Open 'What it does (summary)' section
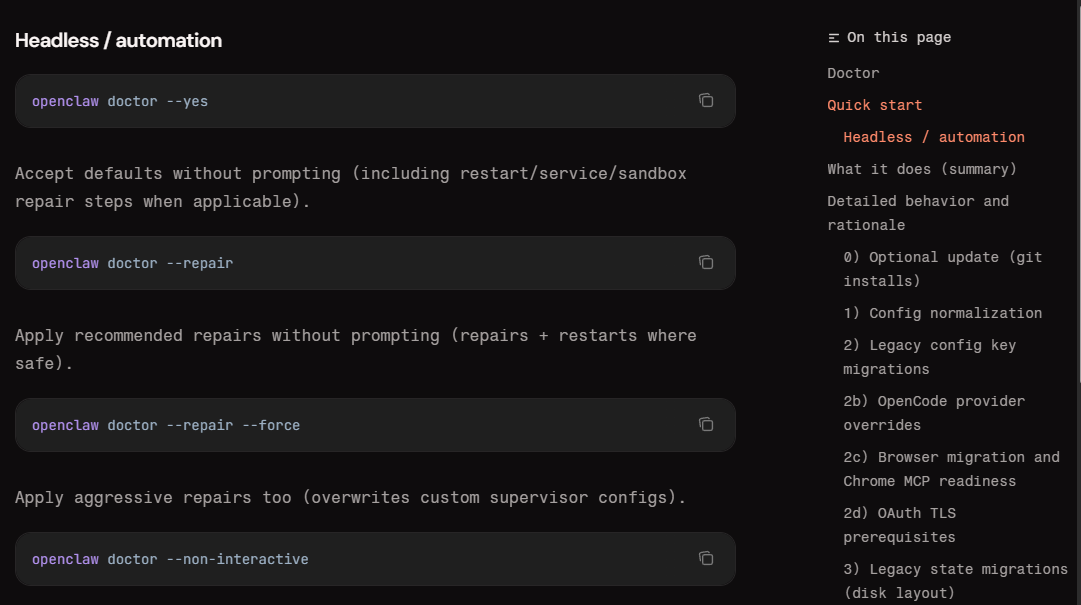Image resolution: width=1081 pixels, height=605 pixels. (922, 169)
